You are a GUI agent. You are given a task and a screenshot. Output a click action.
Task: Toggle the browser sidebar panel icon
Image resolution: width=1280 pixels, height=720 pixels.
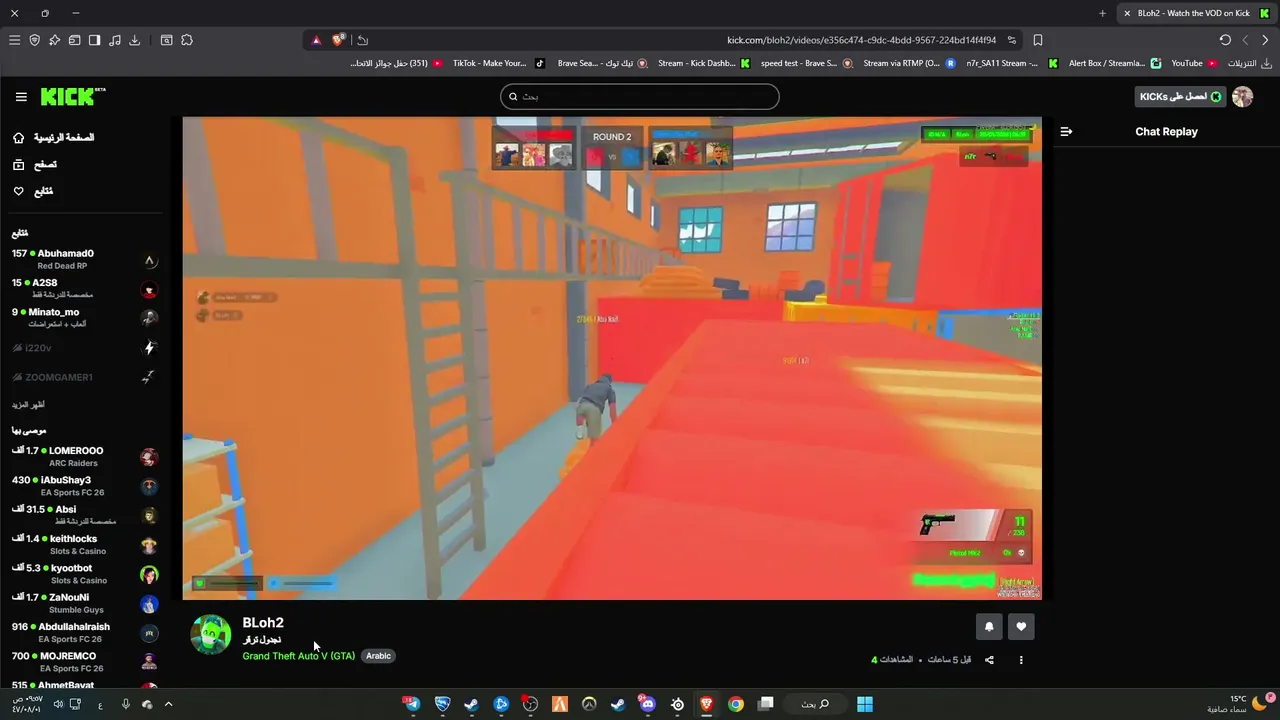point(94,40)
